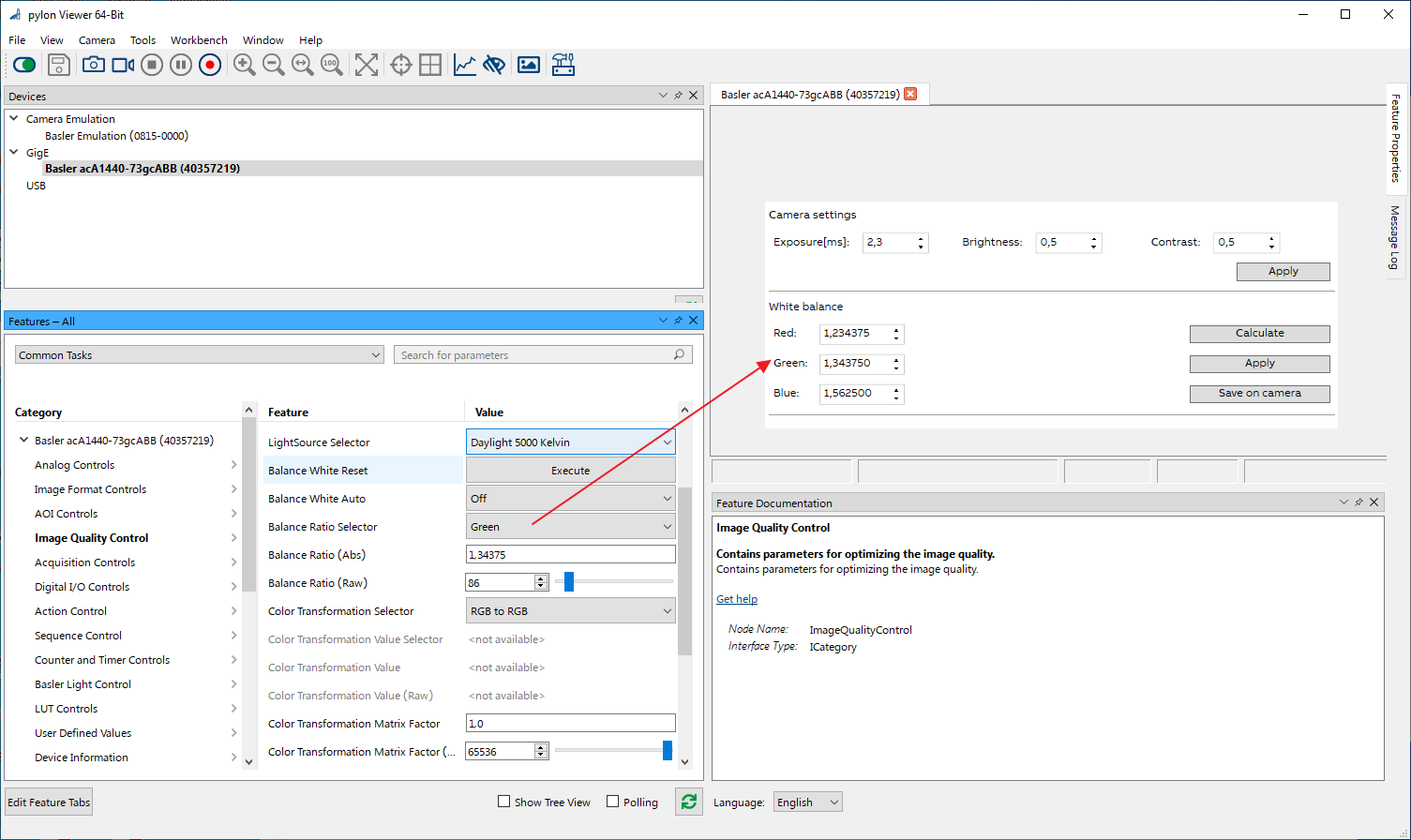Toggle the camera connection switch in toolbar
Screen dimensions: 1411x840
click(24, 65)
